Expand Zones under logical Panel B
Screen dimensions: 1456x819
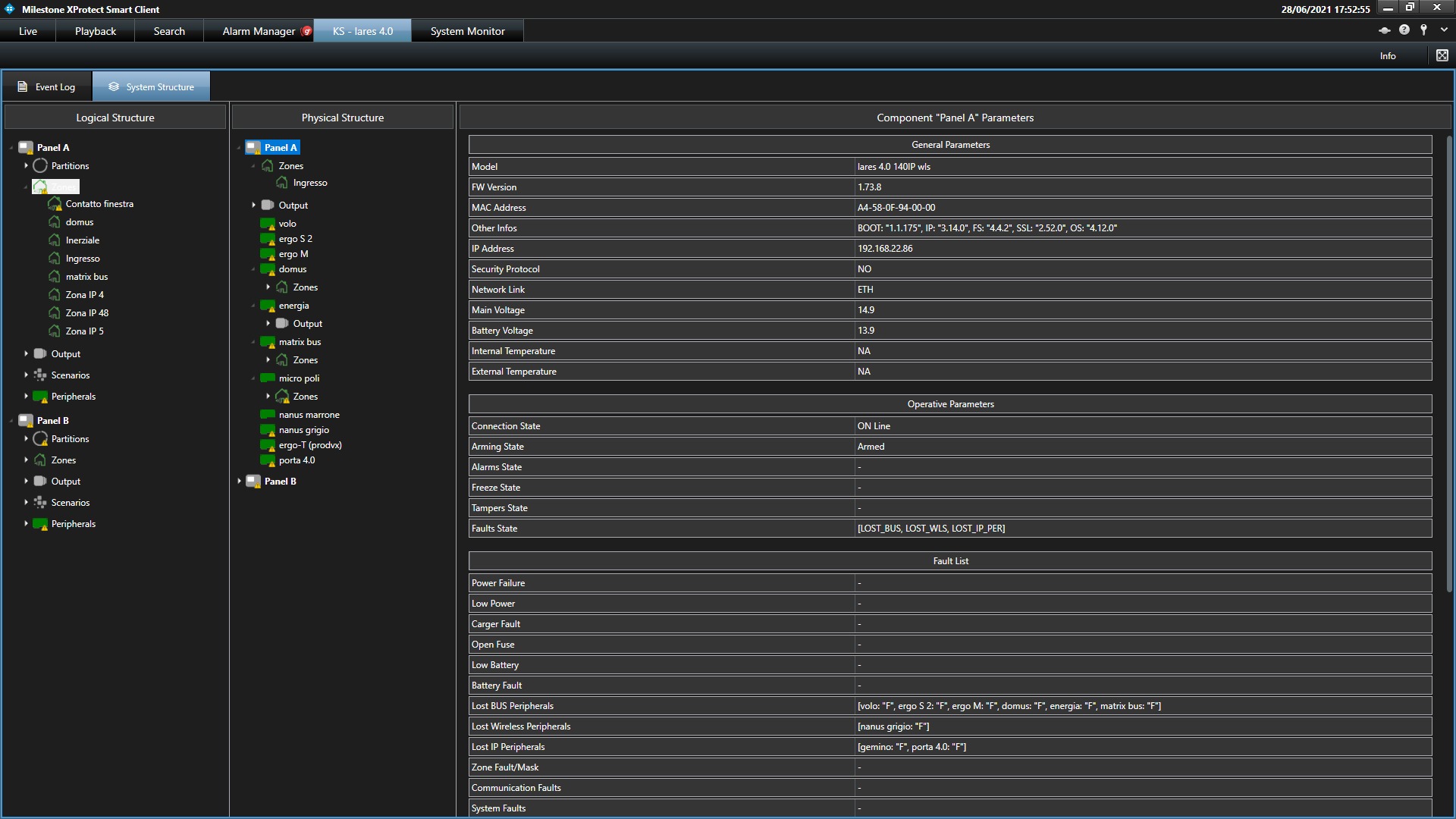[x=26, y=460]
